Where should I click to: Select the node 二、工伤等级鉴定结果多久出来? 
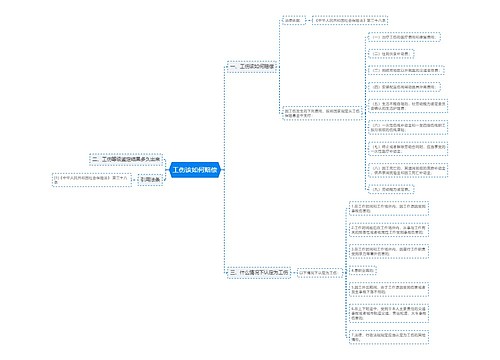(126, 159)
